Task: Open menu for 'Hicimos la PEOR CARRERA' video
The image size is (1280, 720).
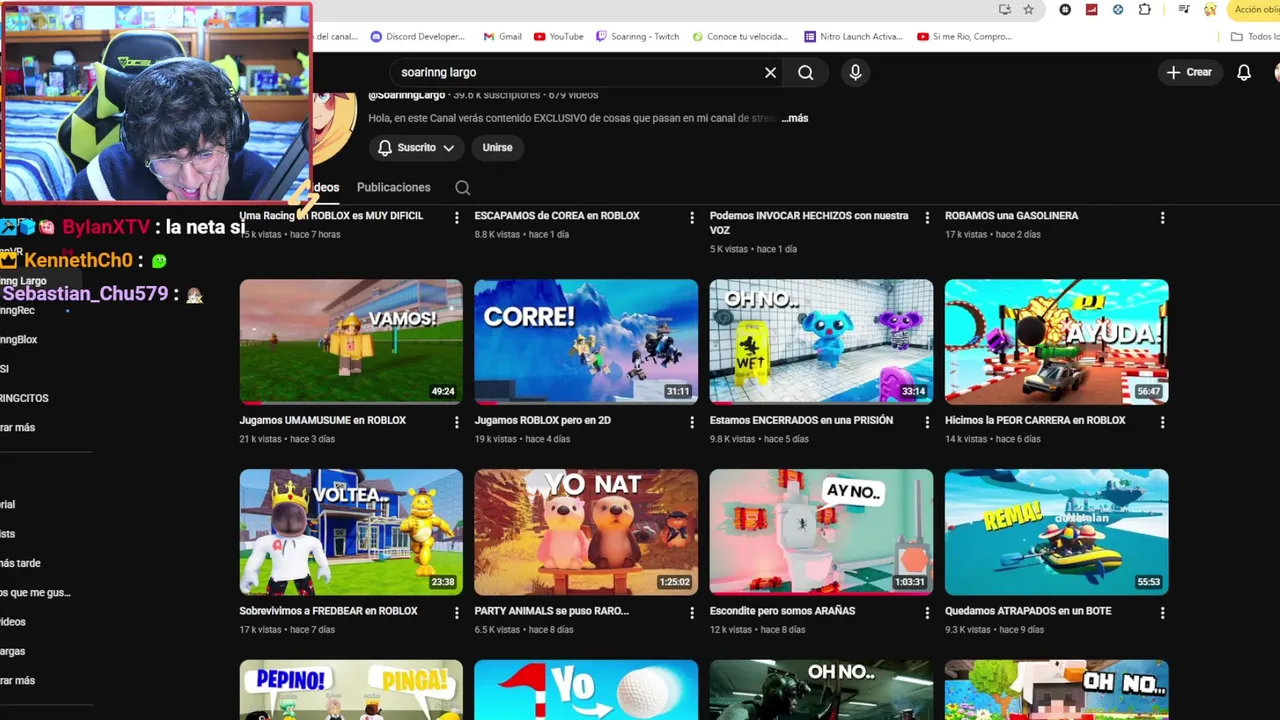Action: (x=1162, y=422)
